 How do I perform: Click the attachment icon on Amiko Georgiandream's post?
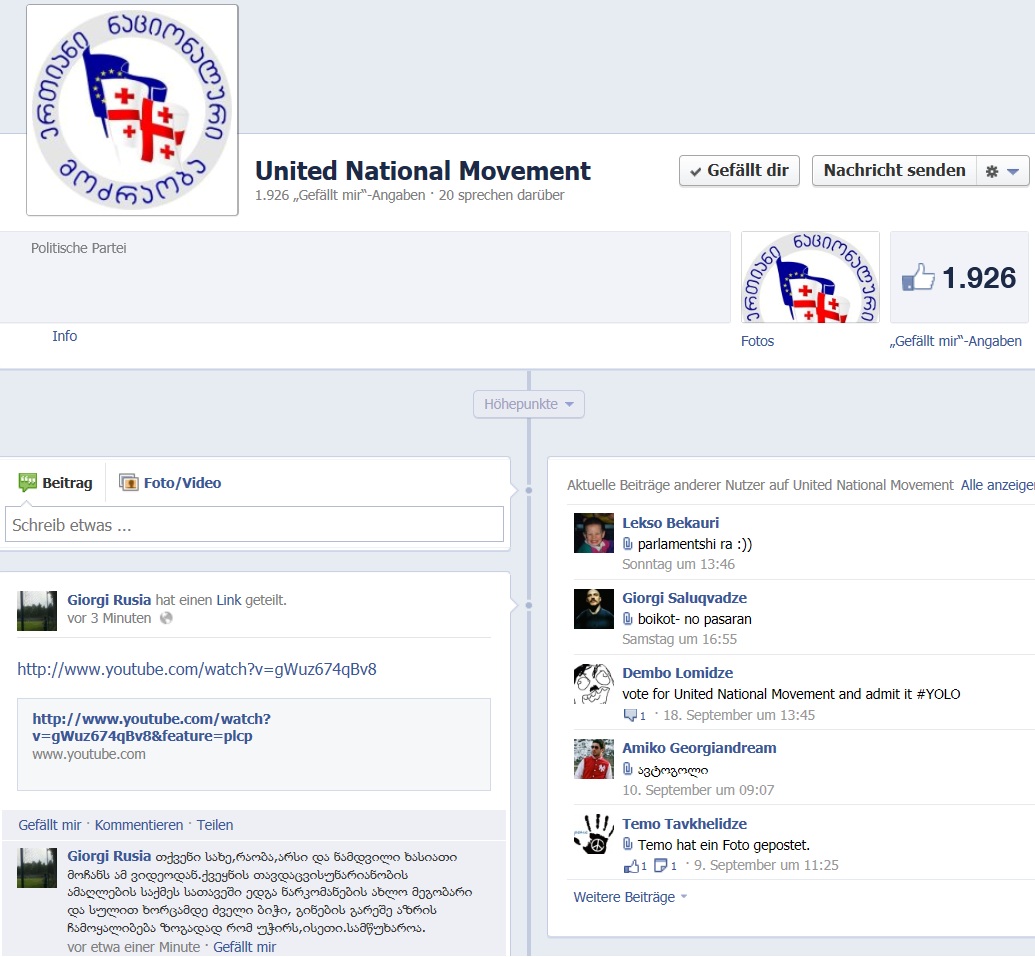point(628,770)
